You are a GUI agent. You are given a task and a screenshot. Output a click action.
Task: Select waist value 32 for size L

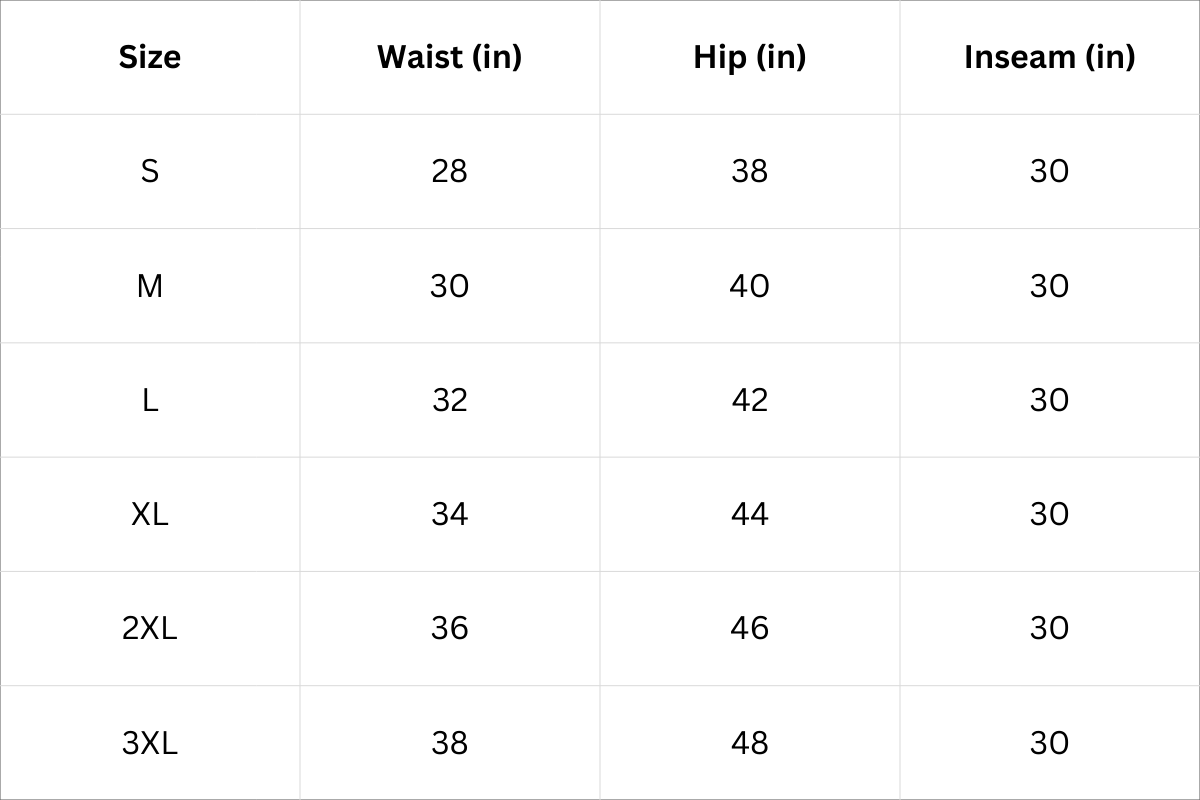point(449,400)
